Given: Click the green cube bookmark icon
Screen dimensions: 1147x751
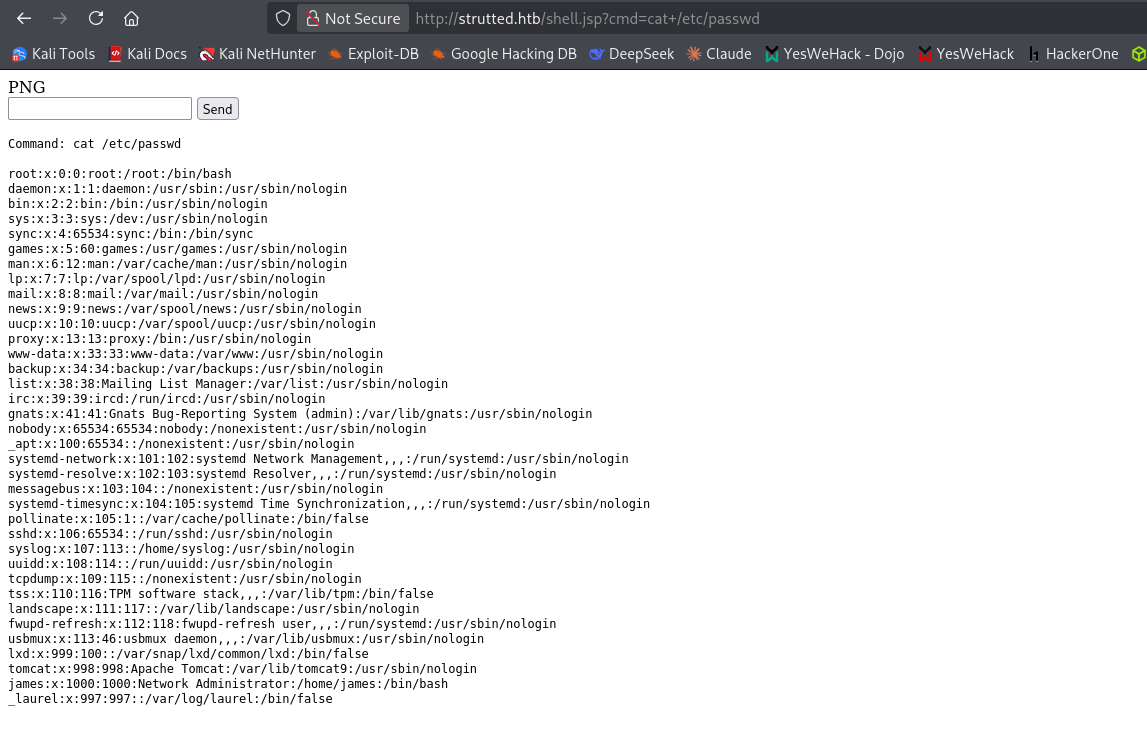Looking at the screenshot, I should [x=1138, y=54].
